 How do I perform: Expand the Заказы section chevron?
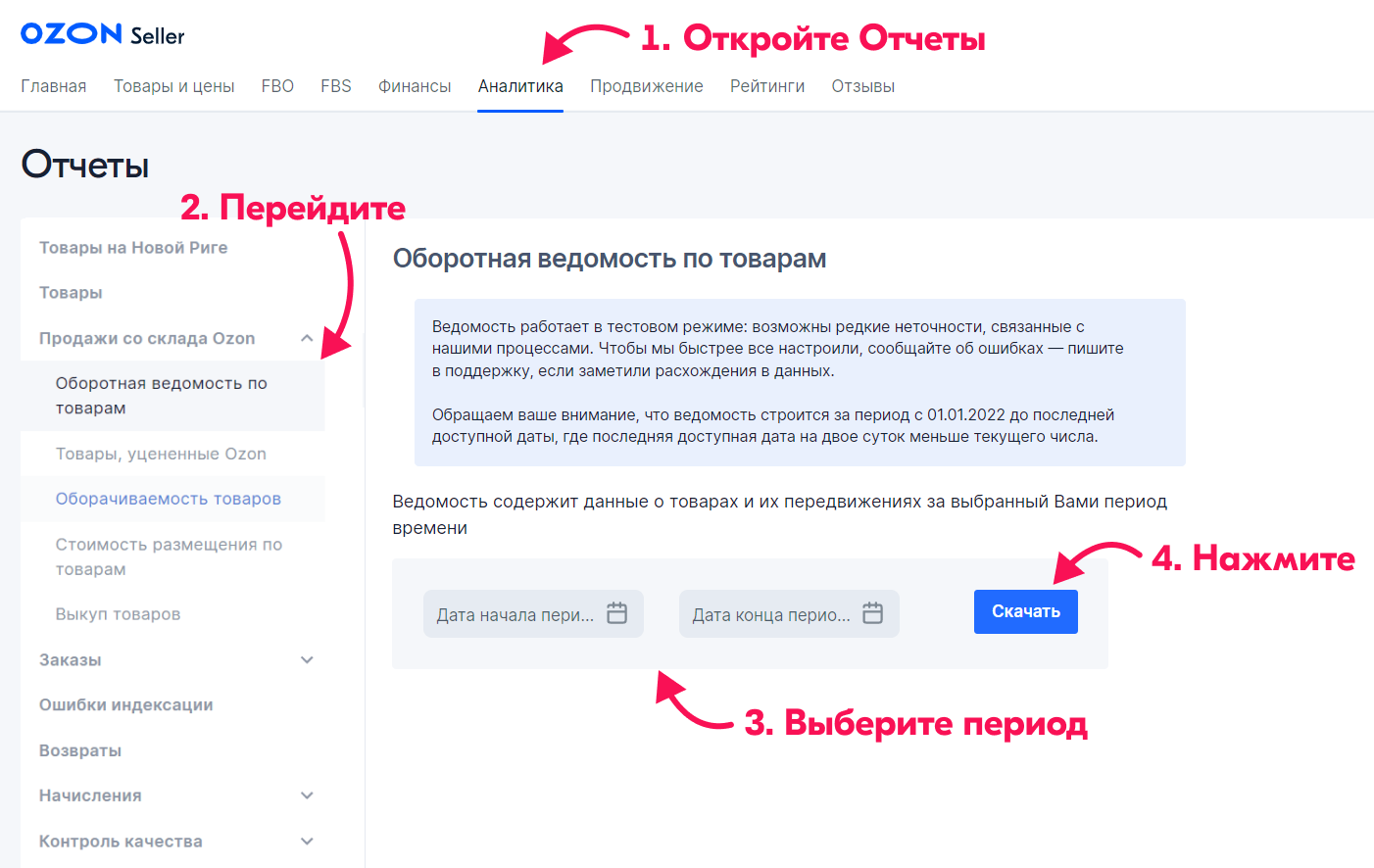307,659
